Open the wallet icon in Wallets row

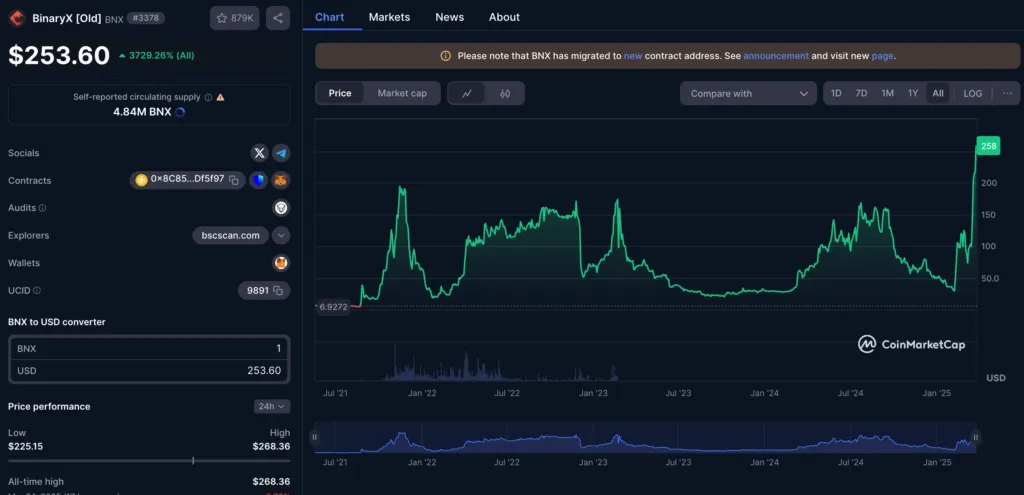281,263
